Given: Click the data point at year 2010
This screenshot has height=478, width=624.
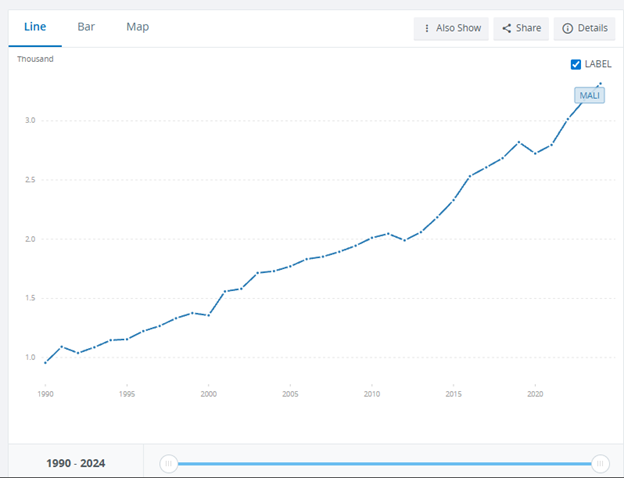Looking at the screenshot, I should 372,237.
